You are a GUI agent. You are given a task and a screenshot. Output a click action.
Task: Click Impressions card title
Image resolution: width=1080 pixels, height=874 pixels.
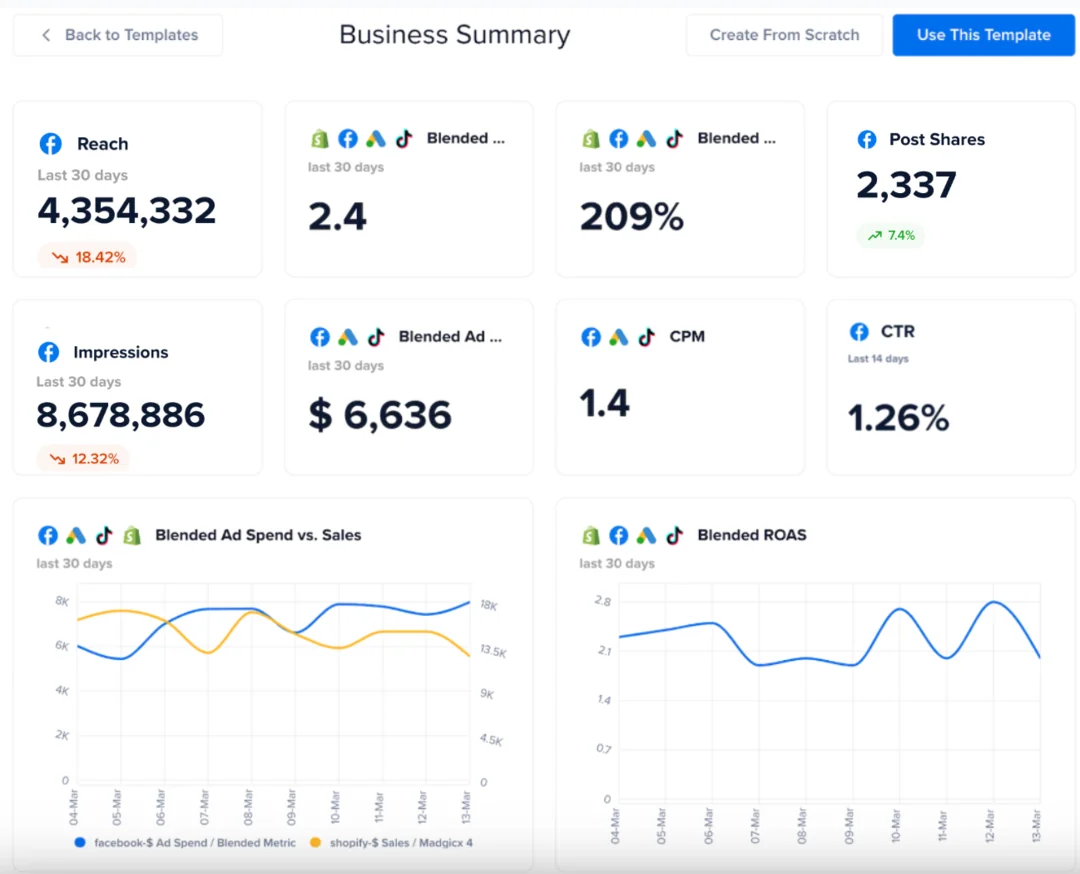point(121,353)
